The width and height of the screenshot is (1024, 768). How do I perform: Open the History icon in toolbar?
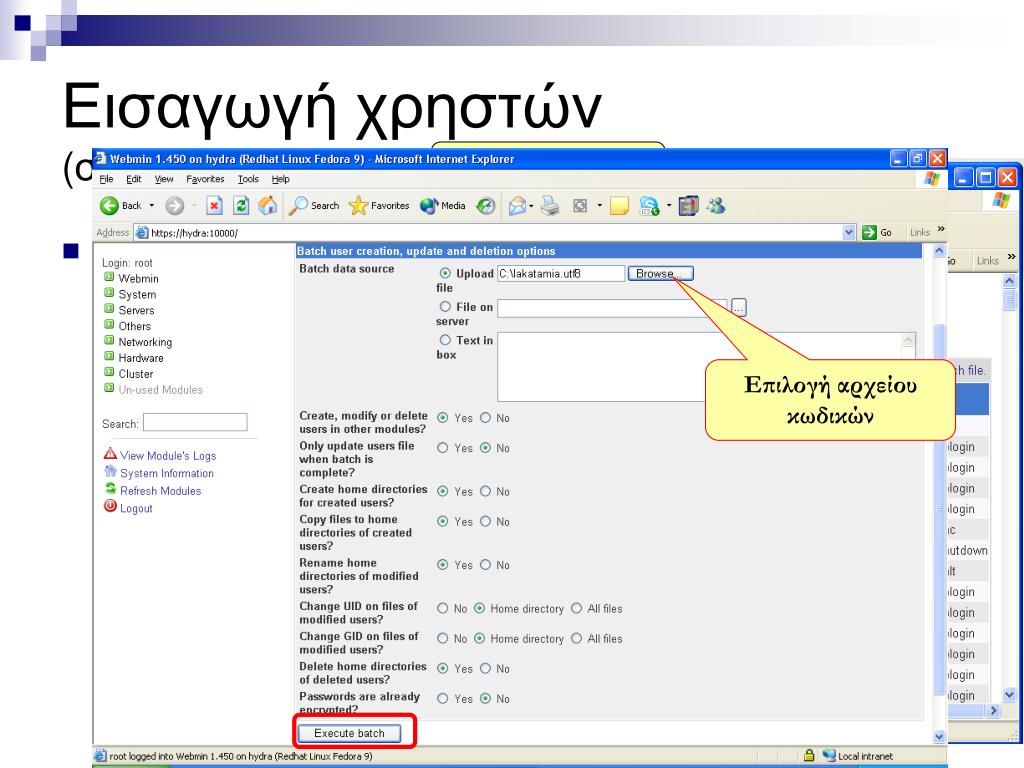[x=485, y=206]
